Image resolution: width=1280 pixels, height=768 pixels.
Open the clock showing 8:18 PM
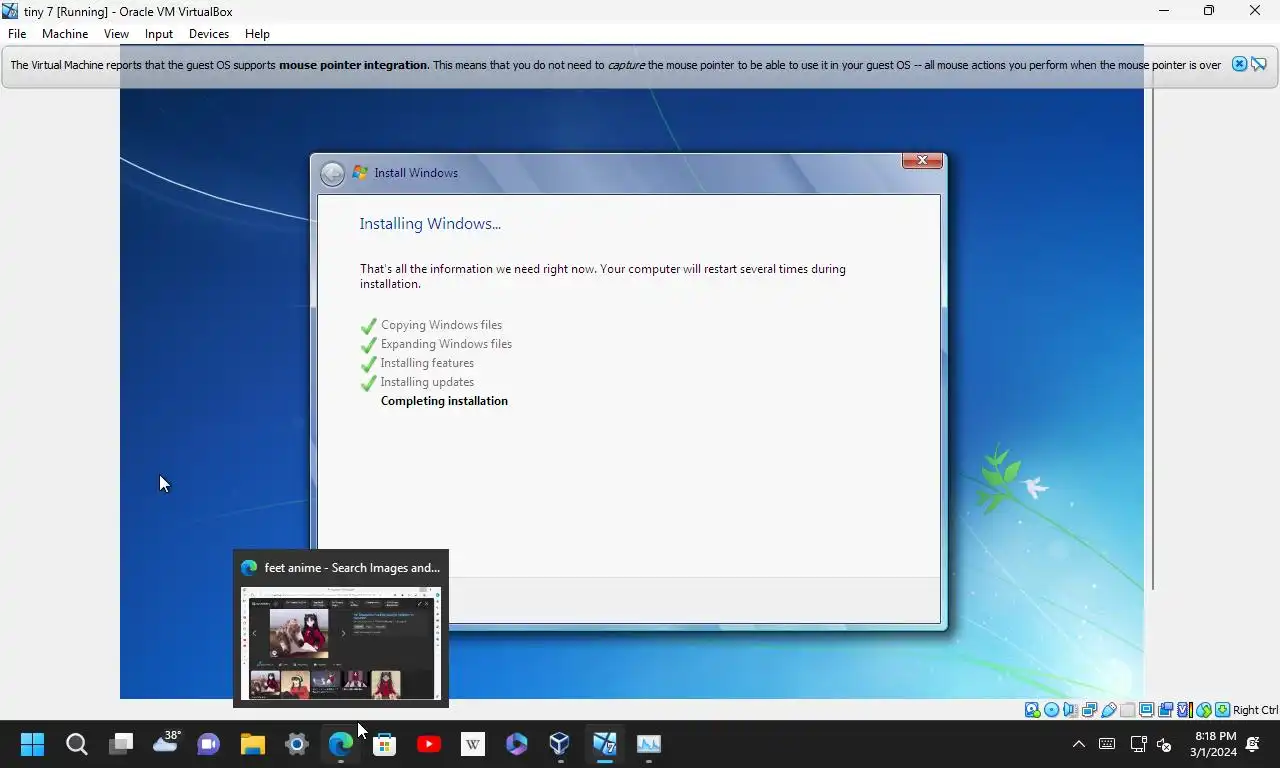point(1215,744)
